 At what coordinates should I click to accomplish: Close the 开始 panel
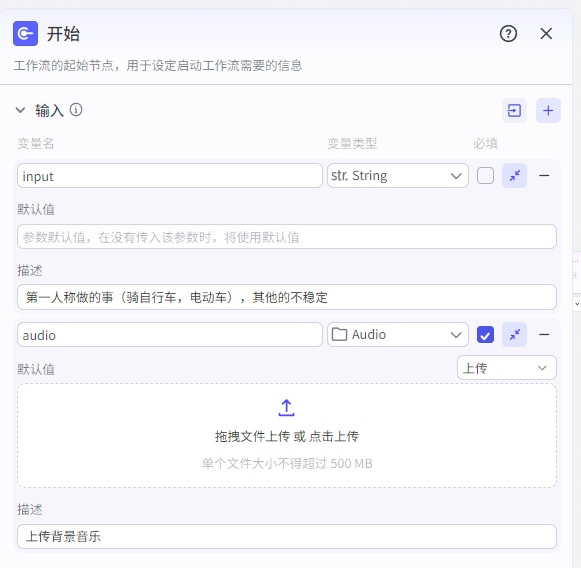[x=546, y=34]
